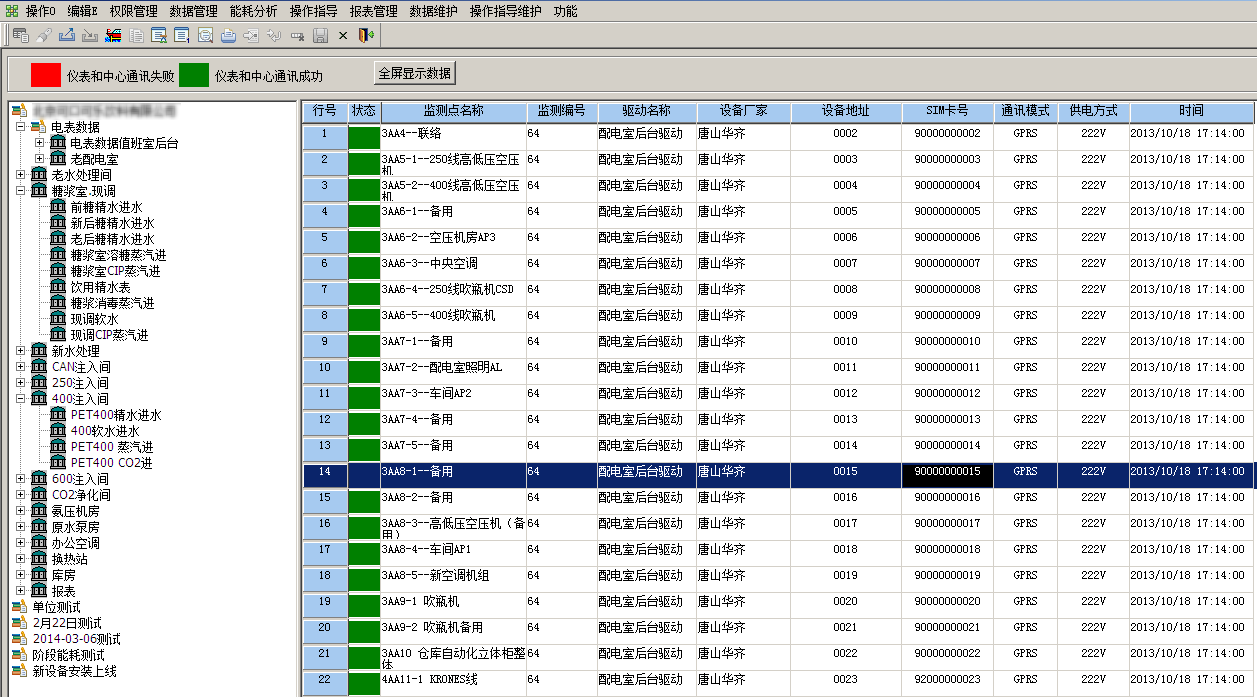
Task: Click the import downward-arrow toolbar icon
Action: (91, 36)
